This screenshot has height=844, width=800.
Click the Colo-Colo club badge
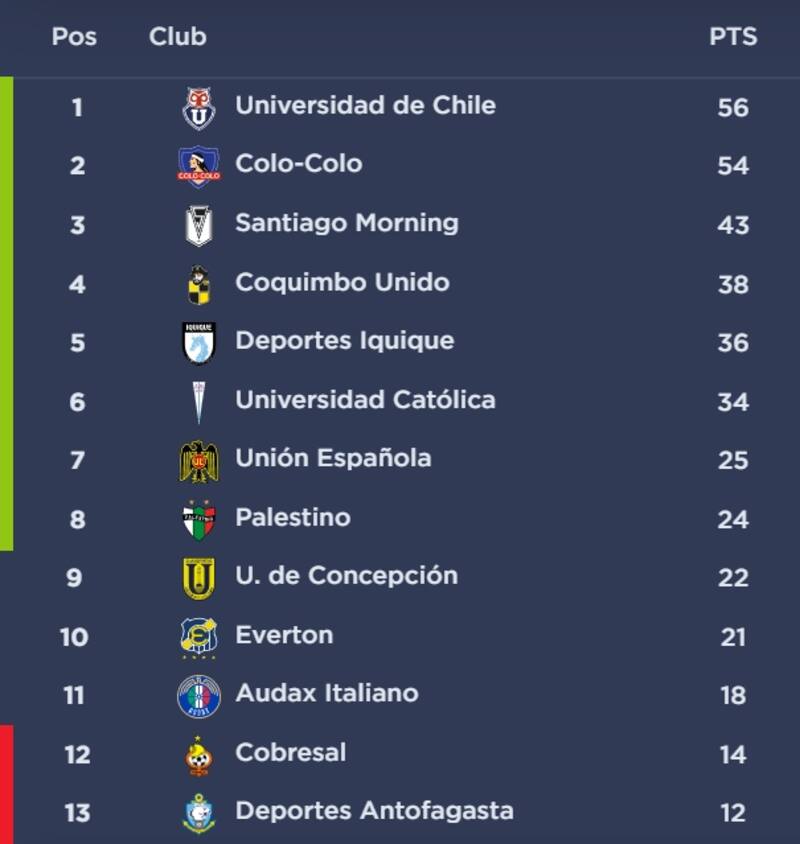[199, 166]
